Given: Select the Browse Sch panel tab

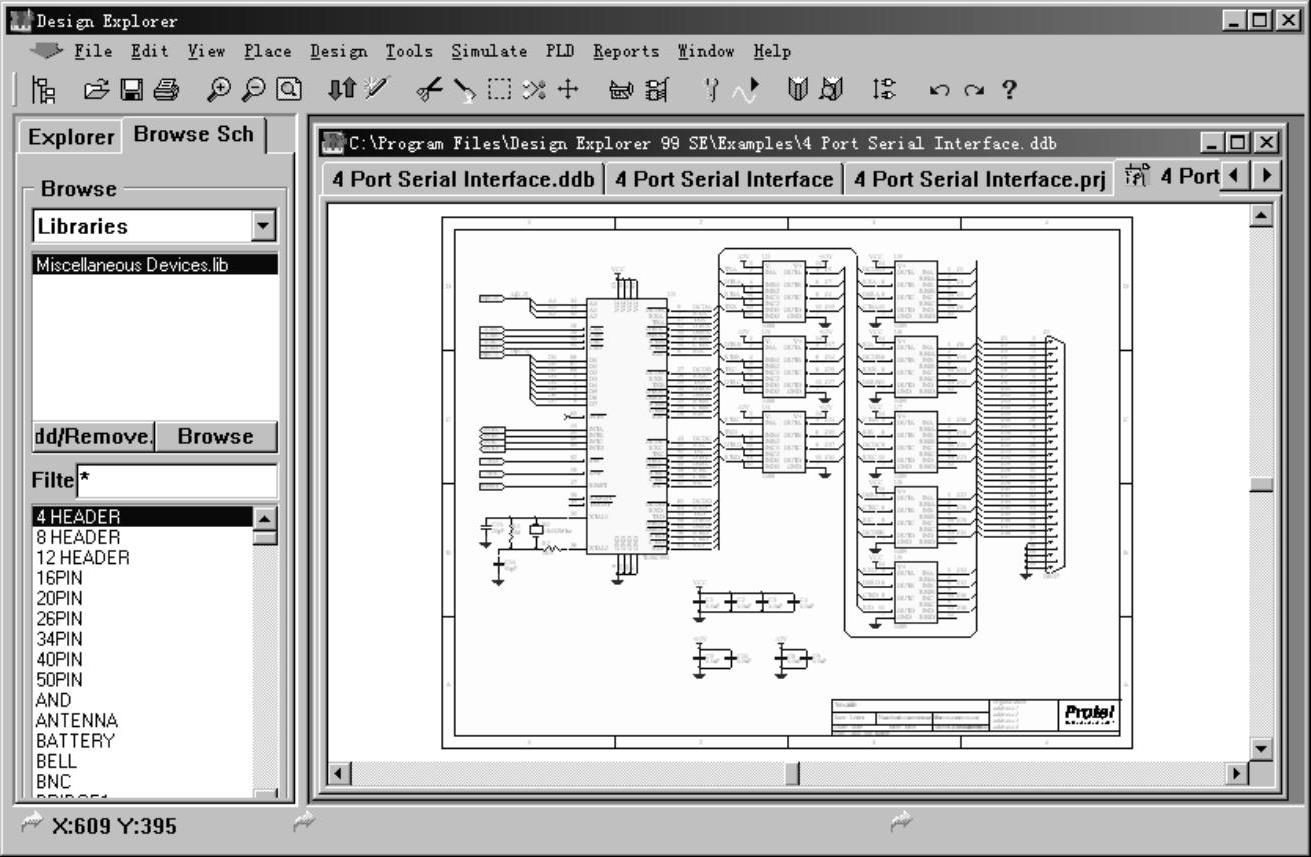Looking at the screenshot, I should point(194,135).
